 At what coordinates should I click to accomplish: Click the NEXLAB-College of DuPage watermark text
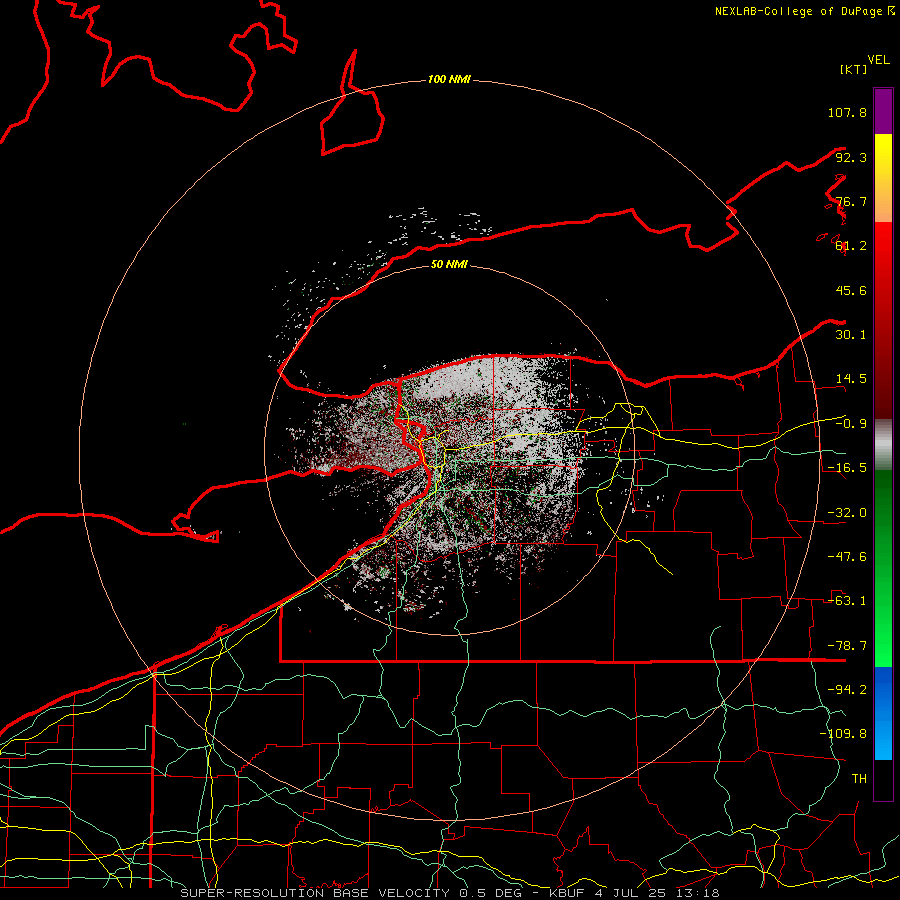(x=804, y=11)
